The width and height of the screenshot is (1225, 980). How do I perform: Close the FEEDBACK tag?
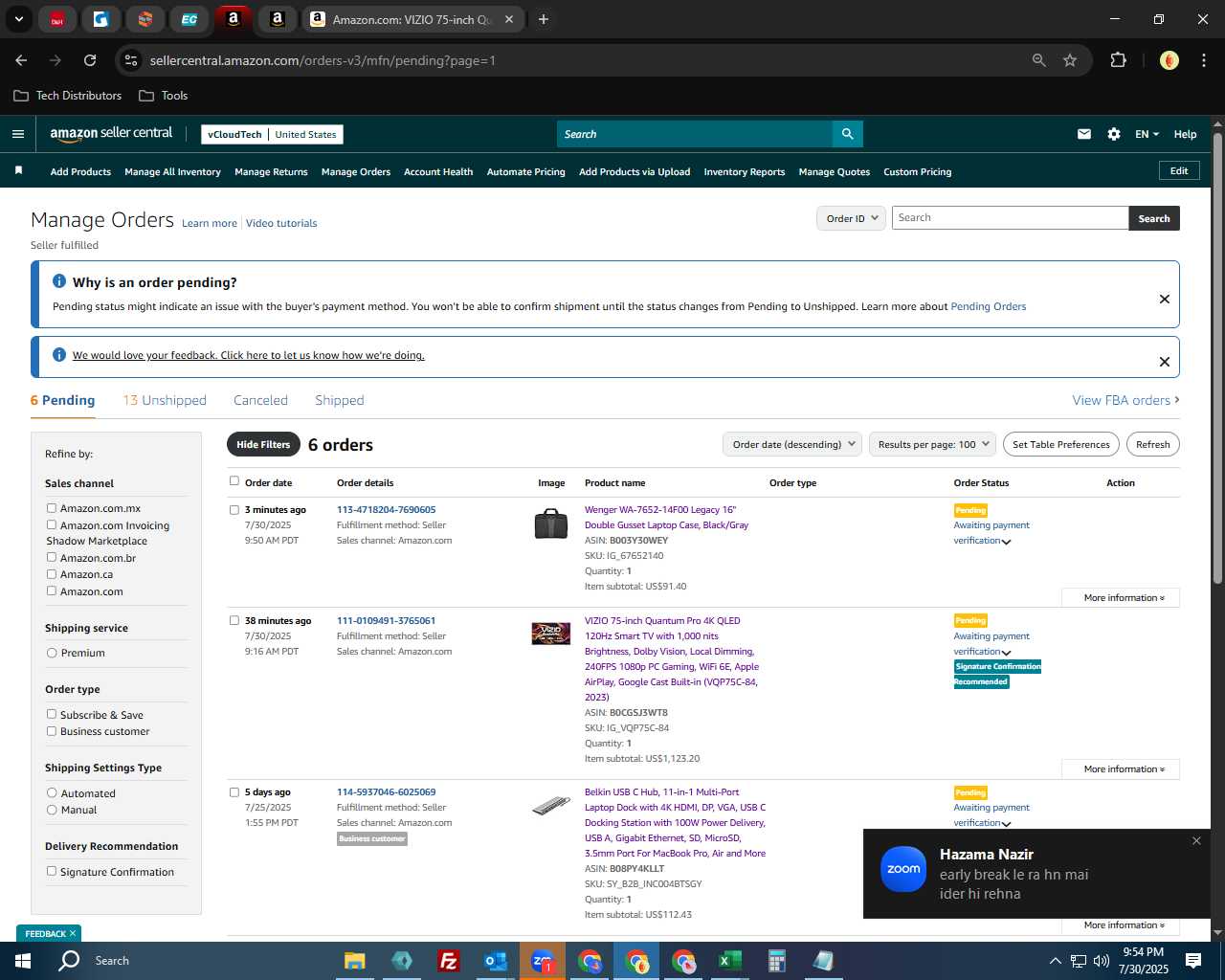click(x=72, y=933)
